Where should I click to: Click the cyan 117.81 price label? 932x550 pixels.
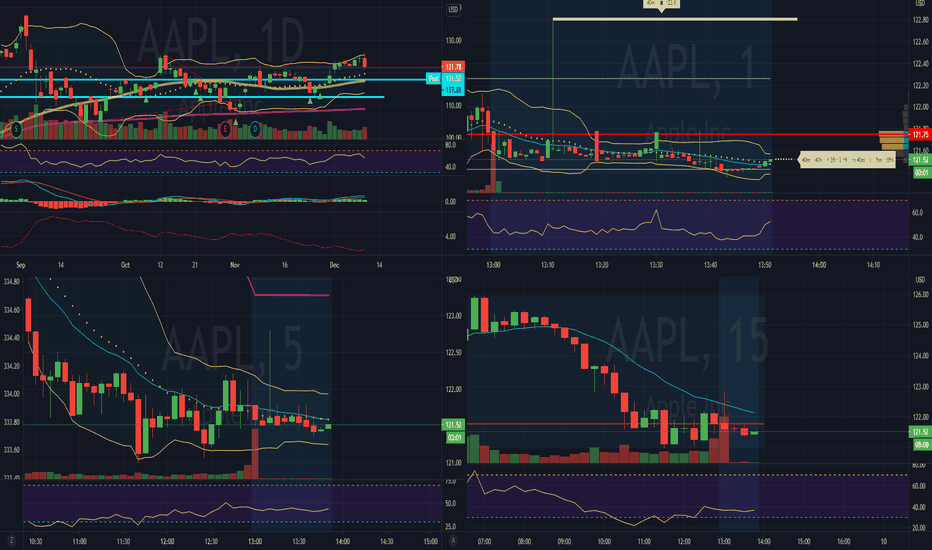pyautogui.click(x=453, y=90)
